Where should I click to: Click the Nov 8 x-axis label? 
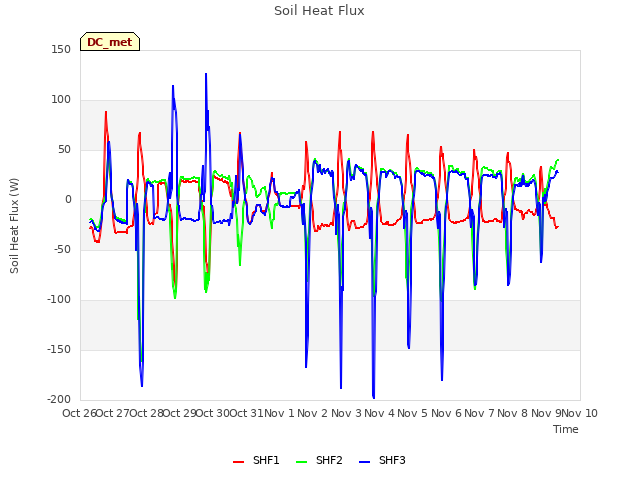click(513, 413)
